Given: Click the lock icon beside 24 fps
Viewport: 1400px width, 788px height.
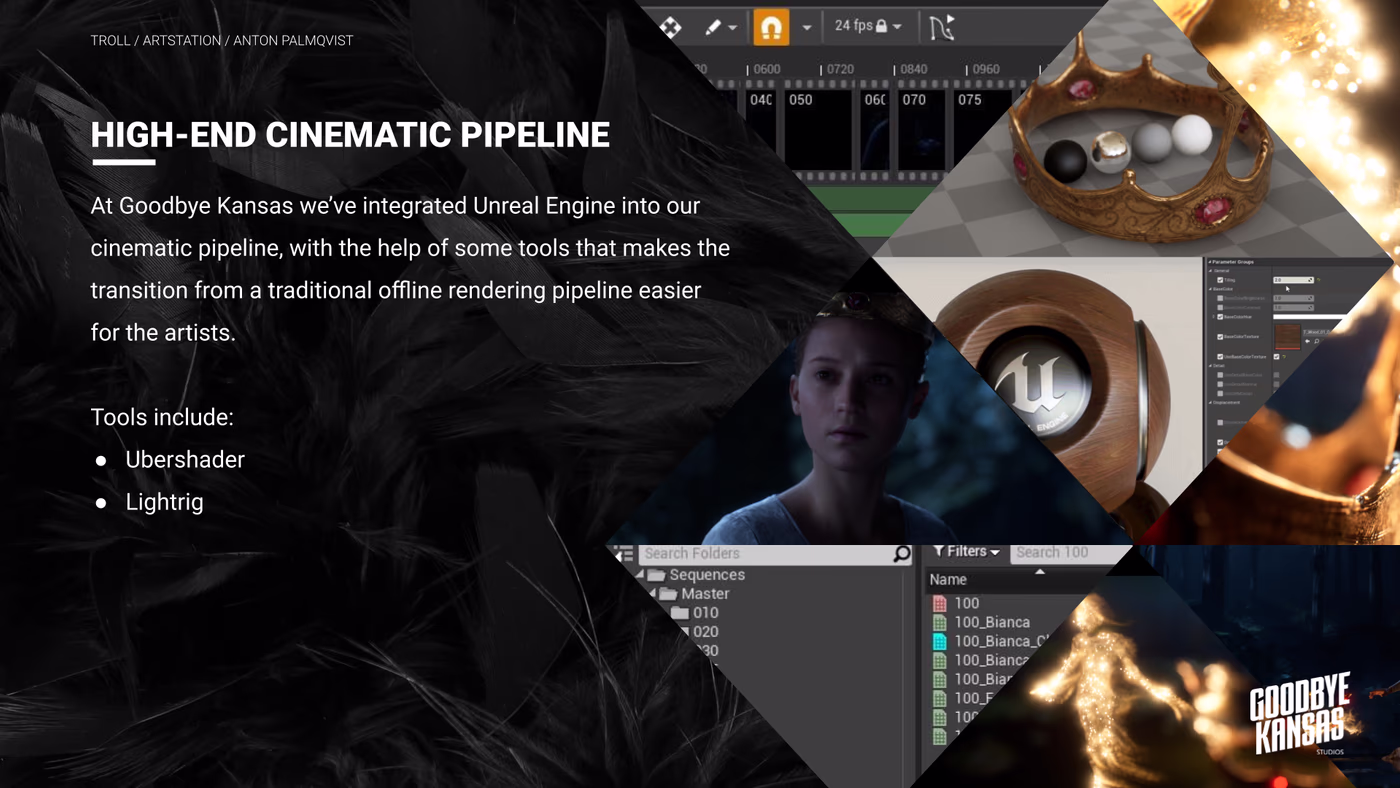Looking at the screenshot, I should 882,26.
